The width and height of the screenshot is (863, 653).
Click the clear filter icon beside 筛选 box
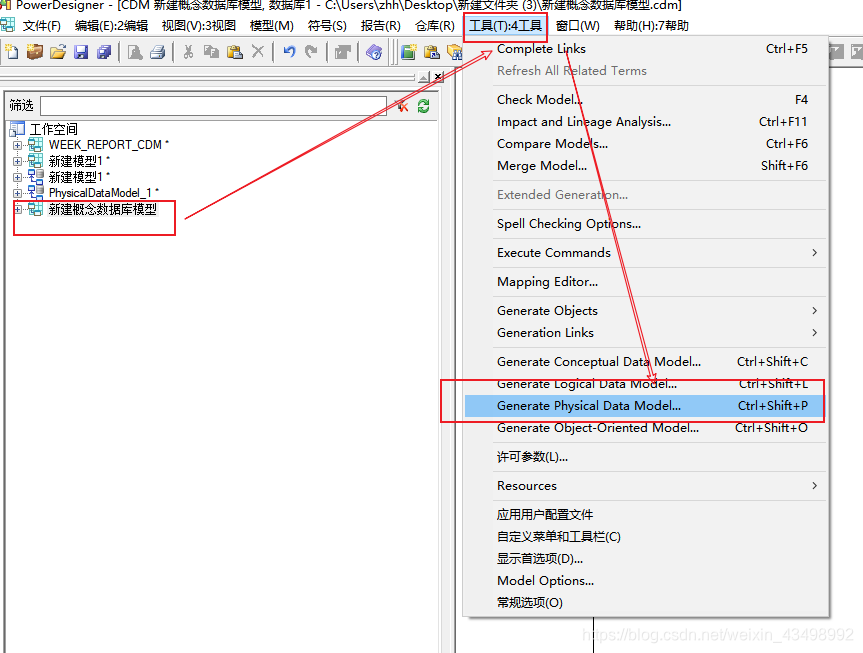click(x=402, y=106)
